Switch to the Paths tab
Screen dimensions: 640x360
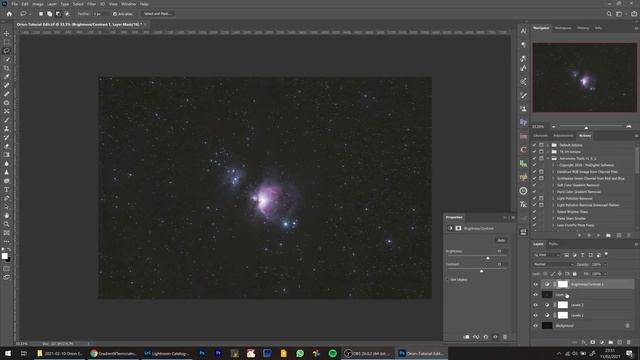(x=553, y=244)
